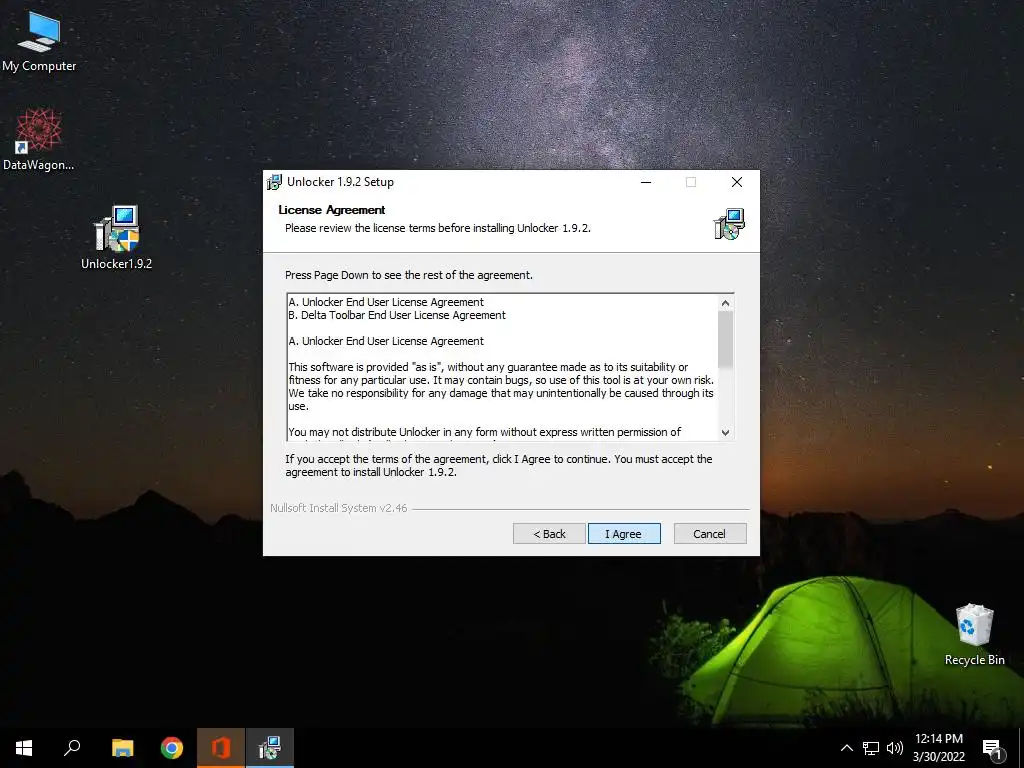Viewport: 1024px width, 768px height.
Task: Select the Unlocker setup taskbar item
Action: click(270, 748)
